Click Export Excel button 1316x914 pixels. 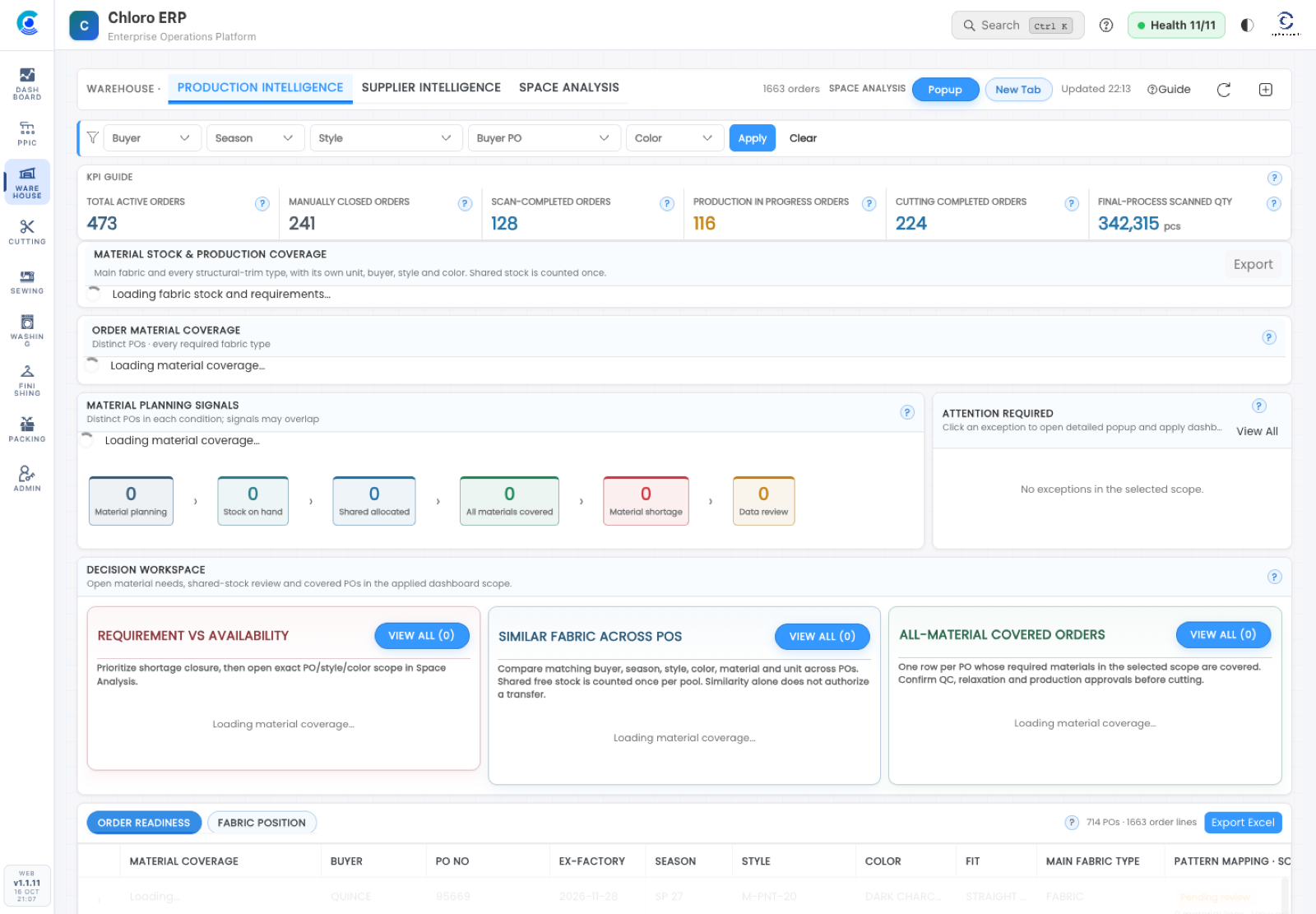click(x=1243, y=823)
